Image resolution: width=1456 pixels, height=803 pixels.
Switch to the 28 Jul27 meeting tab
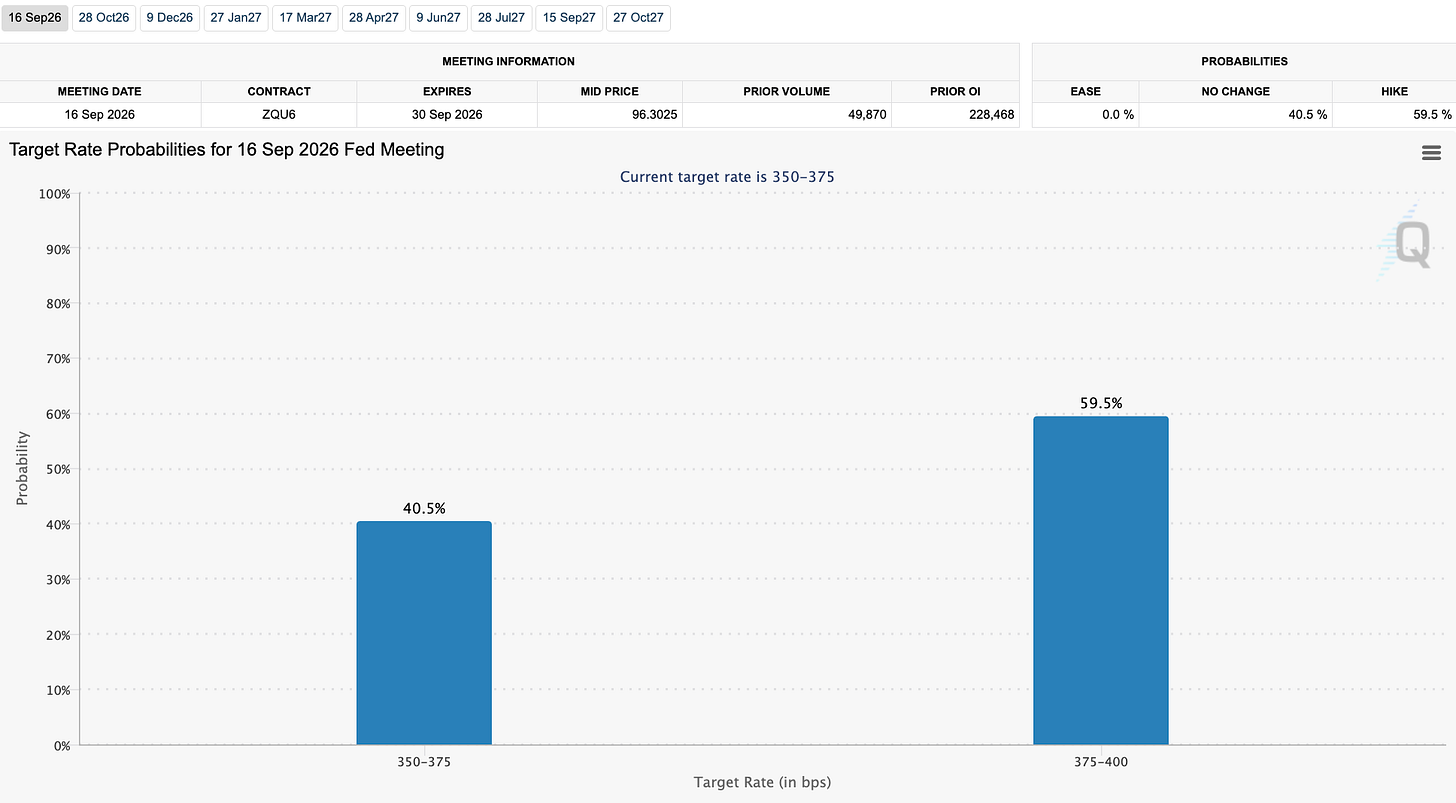[x=502, y=18]
